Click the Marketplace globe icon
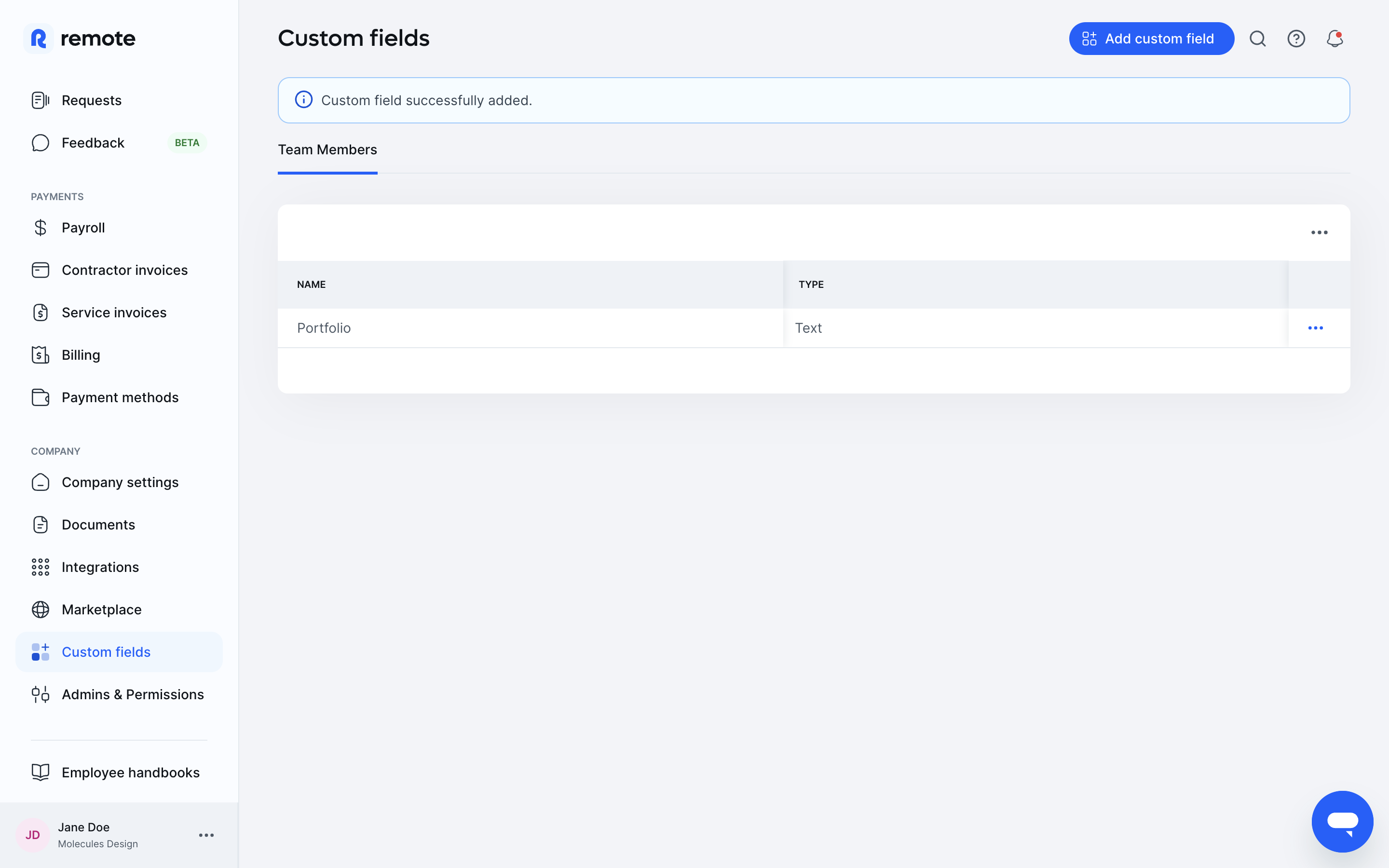The image size is (1389, 868). coord(40,610)
